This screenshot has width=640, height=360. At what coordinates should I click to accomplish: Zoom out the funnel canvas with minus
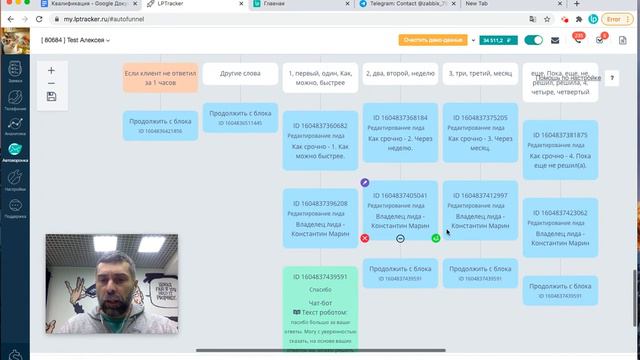click(x=51, y=83)
